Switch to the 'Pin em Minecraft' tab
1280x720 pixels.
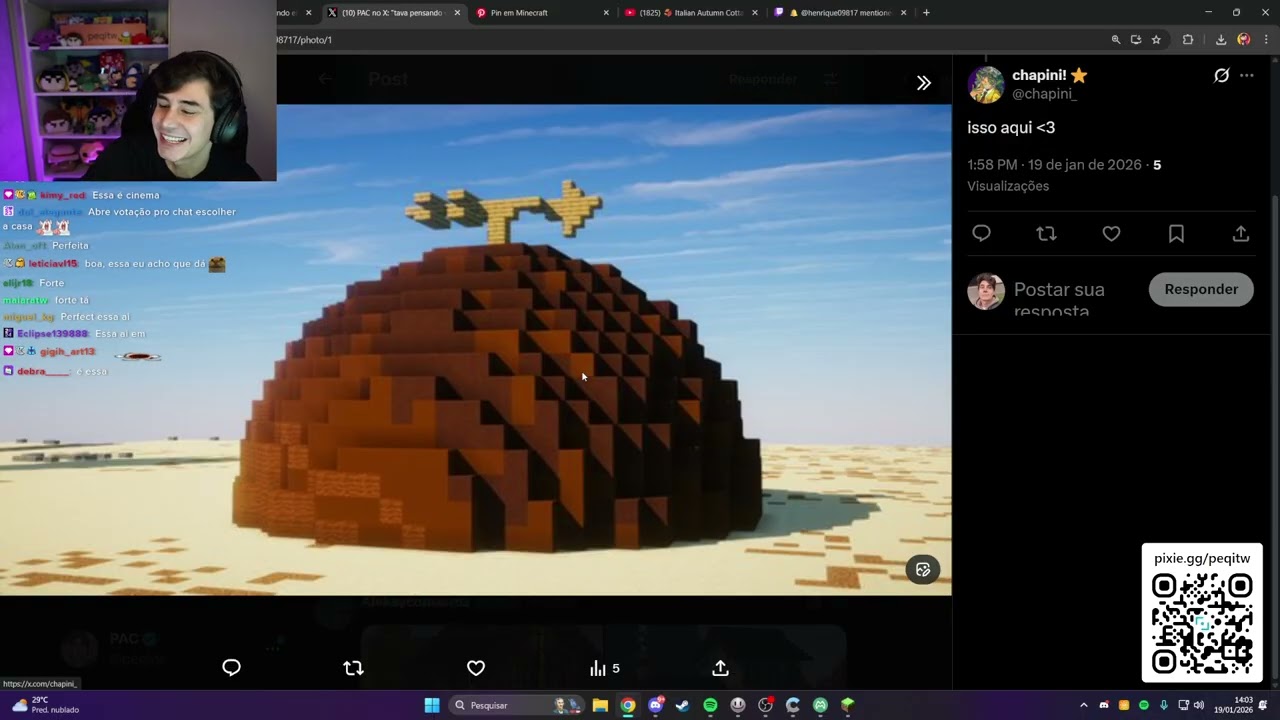[542, 13]
